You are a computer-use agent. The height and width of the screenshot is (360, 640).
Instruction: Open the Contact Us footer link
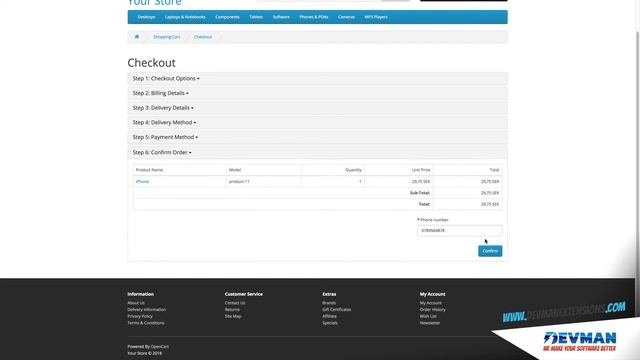coord(235,303)
